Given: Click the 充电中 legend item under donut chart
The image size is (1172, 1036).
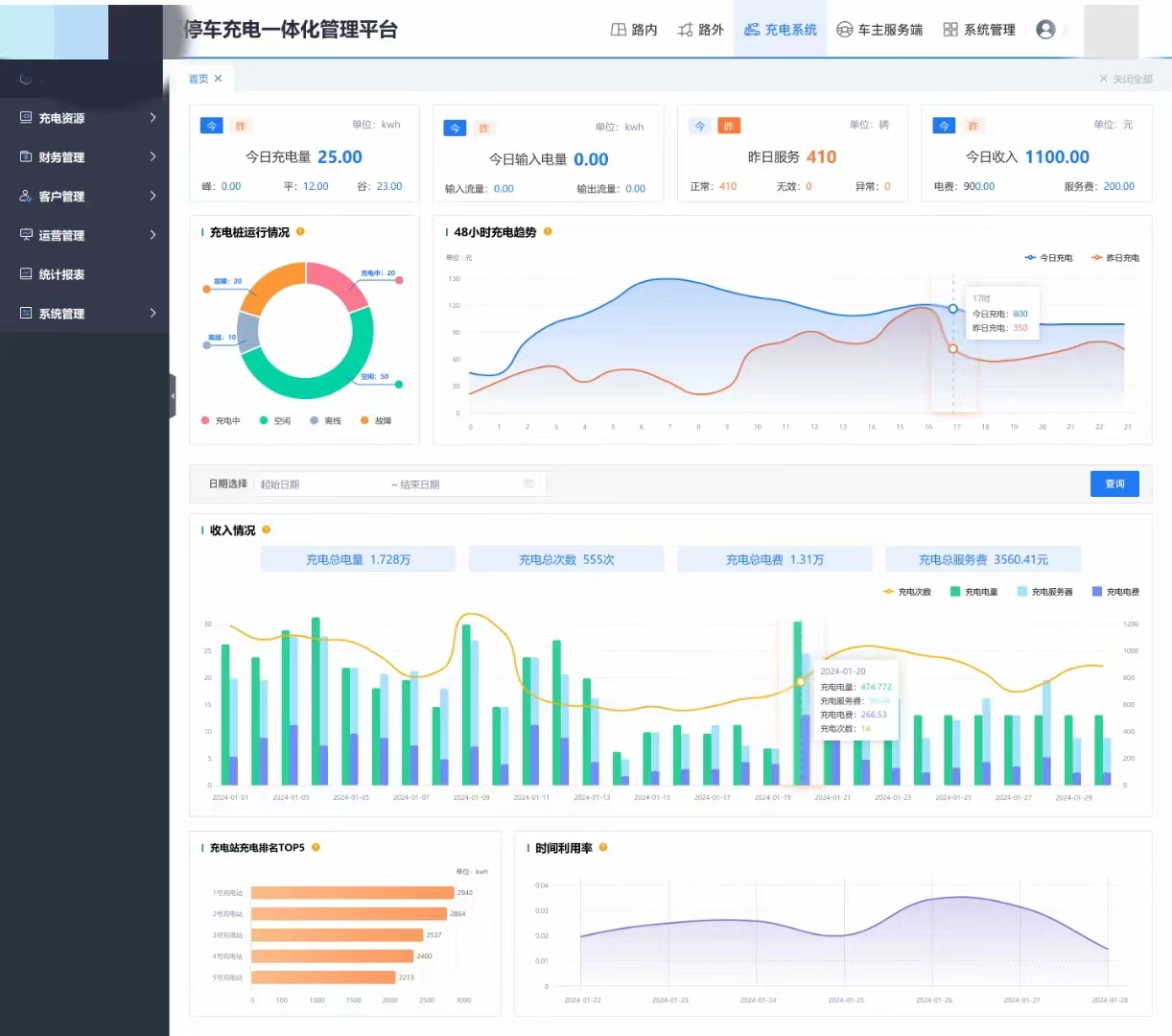Looking at the screenshot, I should [x=221, y=420].
